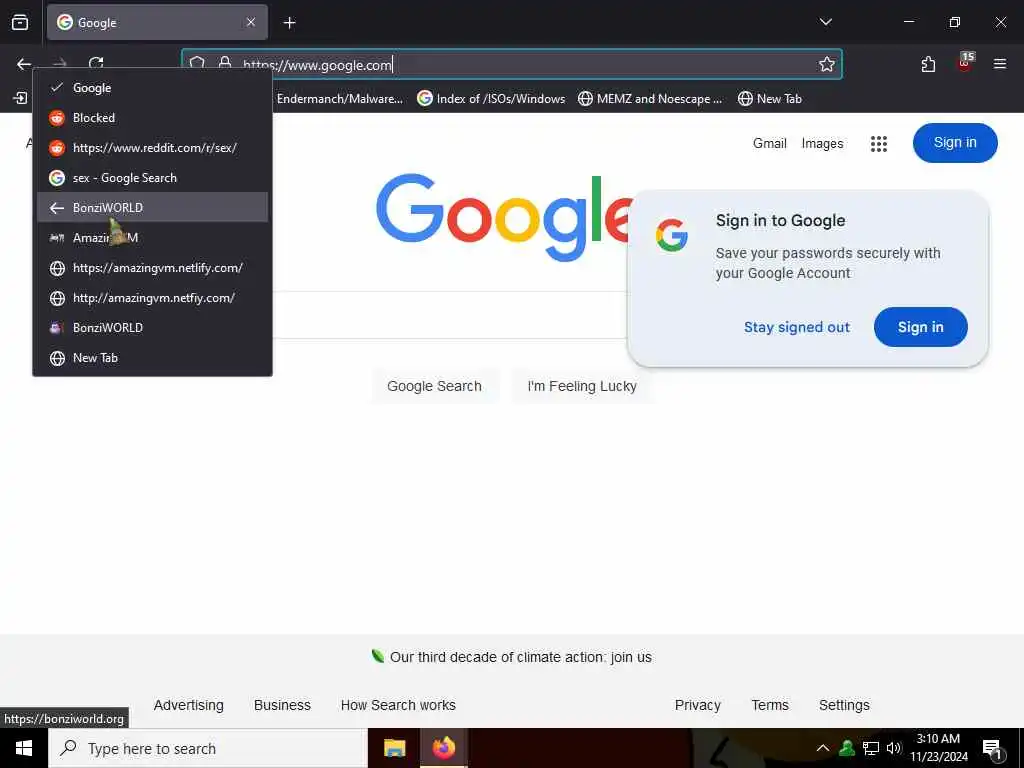Close the Google tab
Viewport: 1024px width, 768px height.
[251, 22]
